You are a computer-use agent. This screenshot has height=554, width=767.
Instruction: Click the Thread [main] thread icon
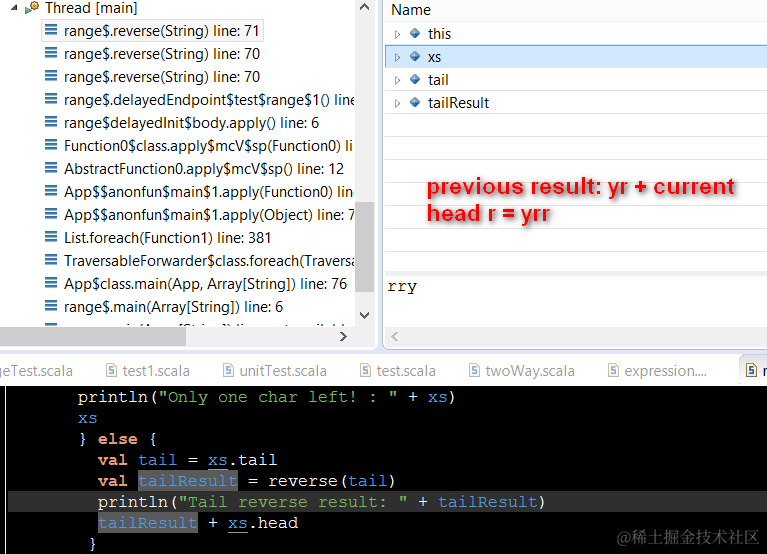click(x=32, y=7)
